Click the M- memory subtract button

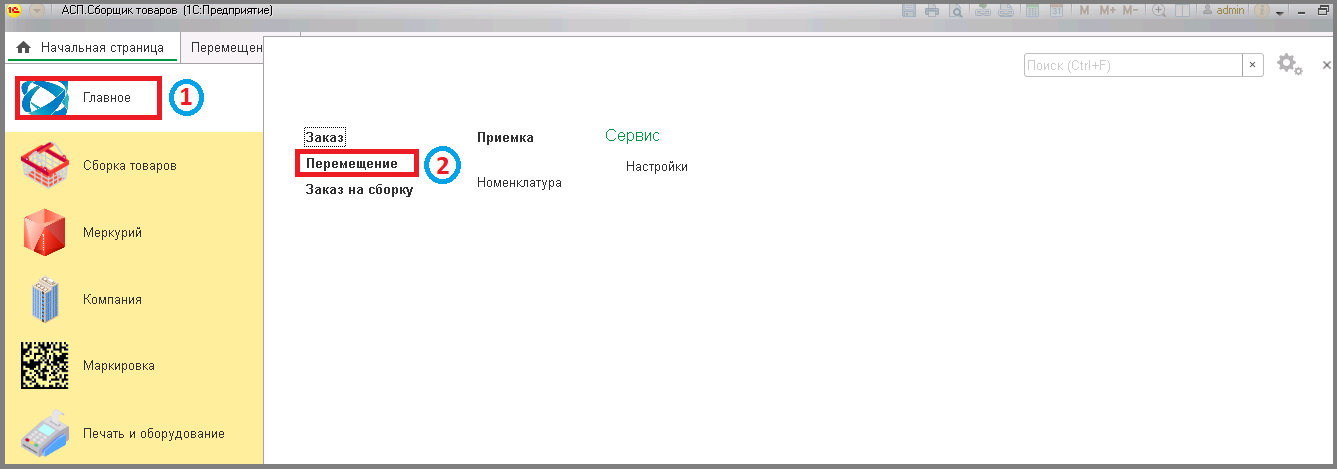(1130, 10)
